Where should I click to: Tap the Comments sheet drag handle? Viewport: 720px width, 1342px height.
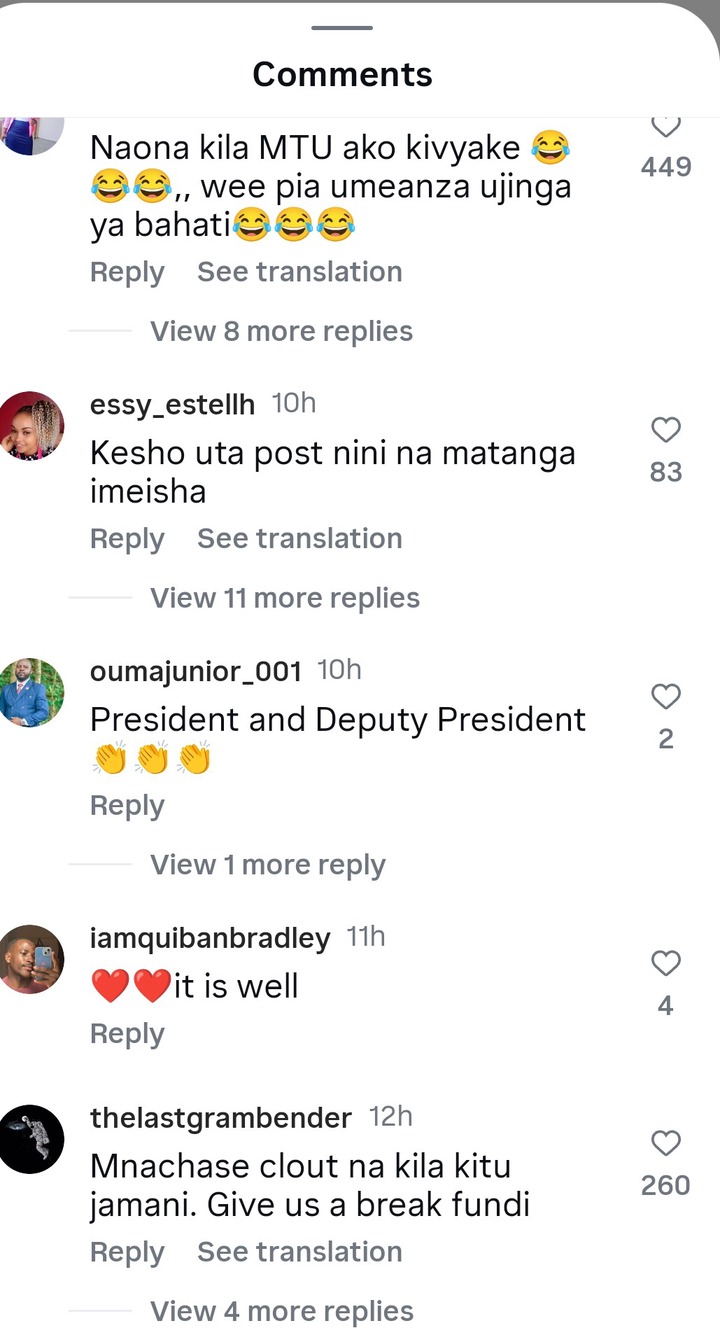[x=342, y=28]
